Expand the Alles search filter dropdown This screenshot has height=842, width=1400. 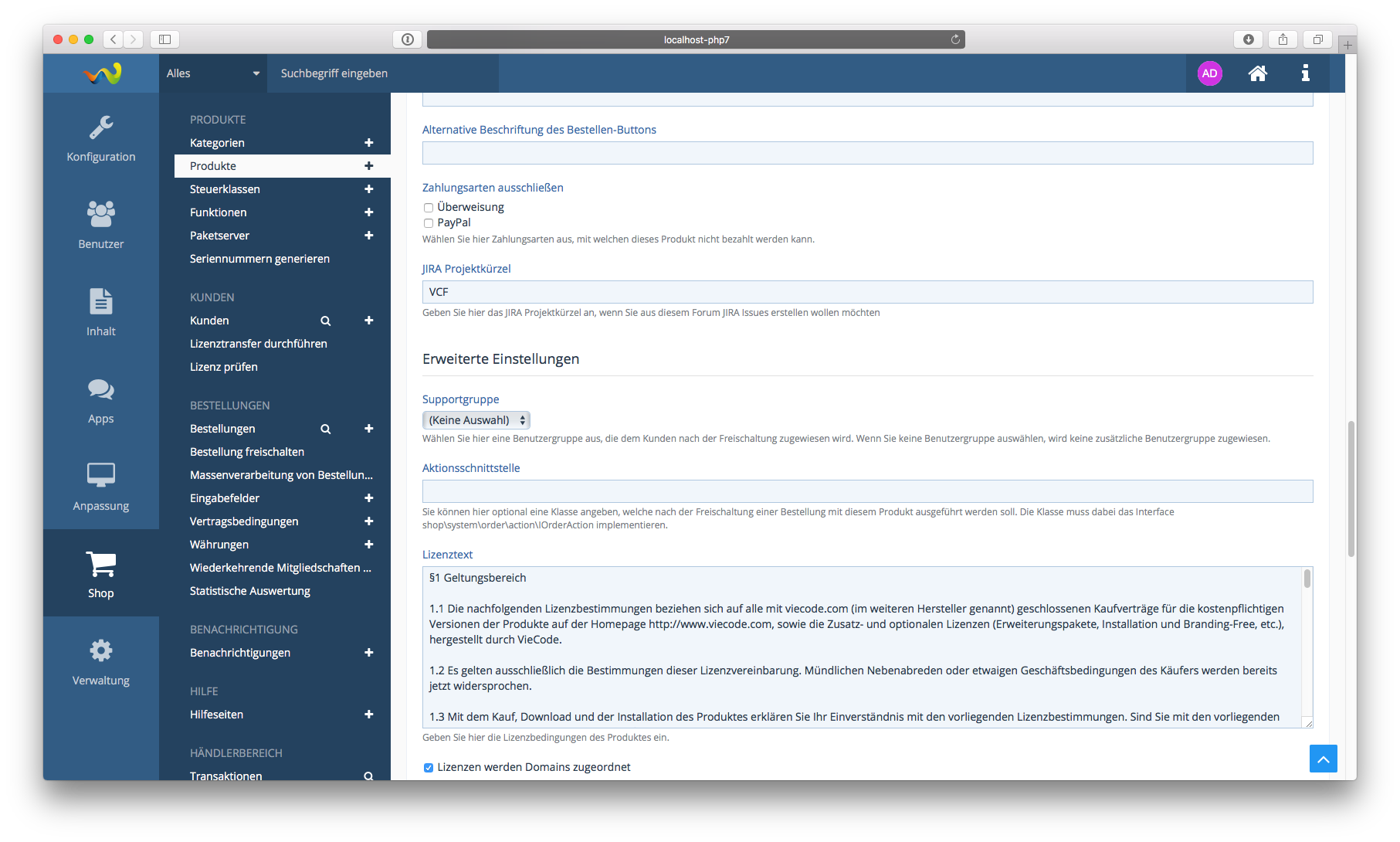point(212,73)
